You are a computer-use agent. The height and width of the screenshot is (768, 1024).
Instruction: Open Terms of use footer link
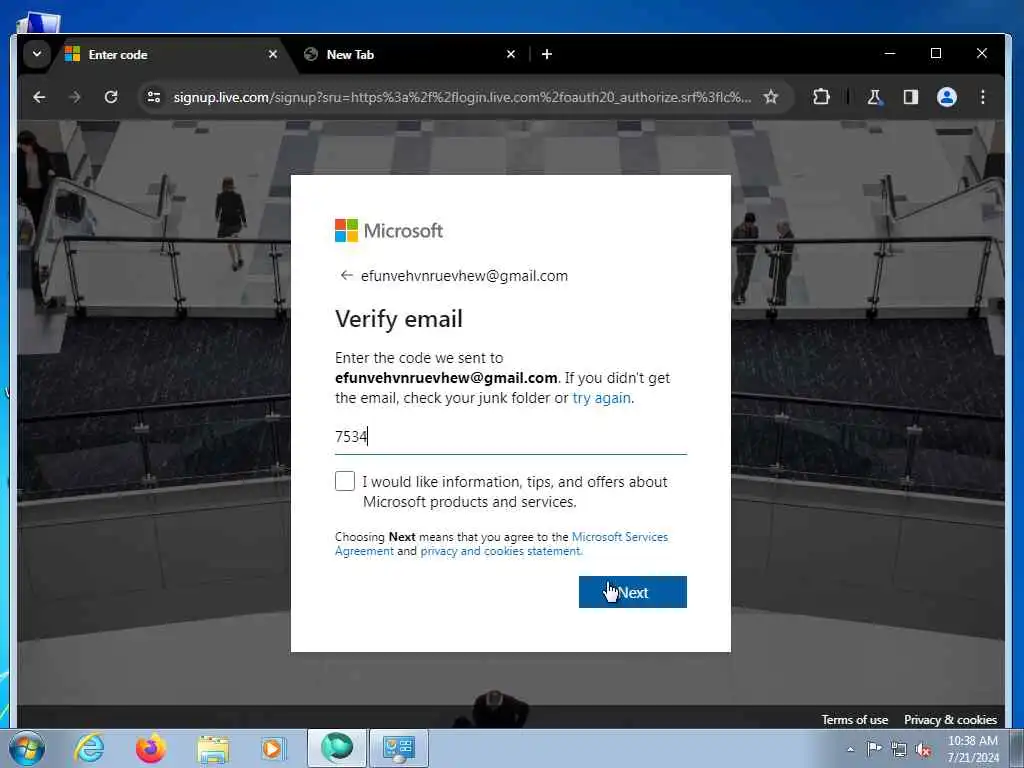click(854, 720)
